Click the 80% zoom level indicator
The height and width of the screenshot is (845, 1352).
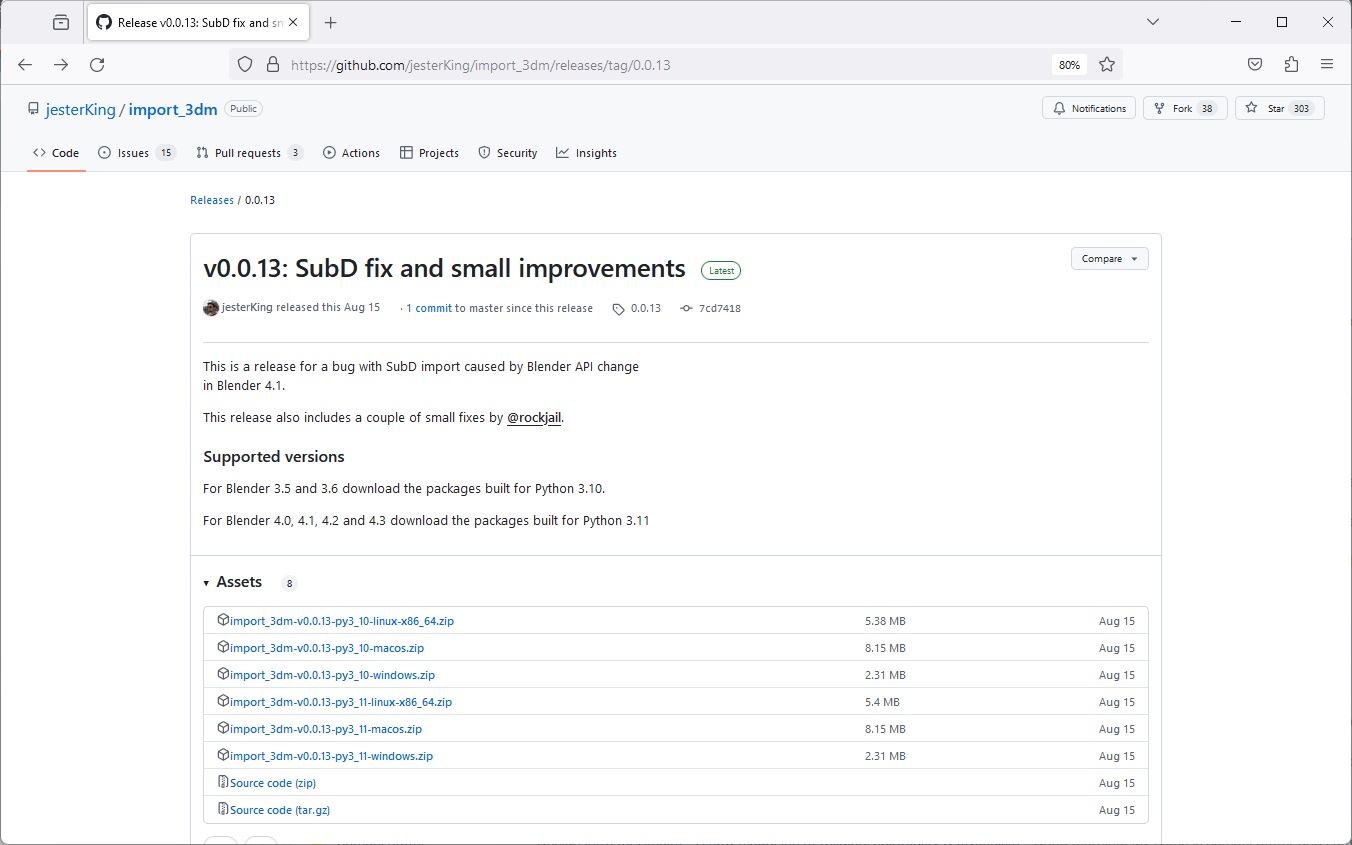(x=1069, y=65)
